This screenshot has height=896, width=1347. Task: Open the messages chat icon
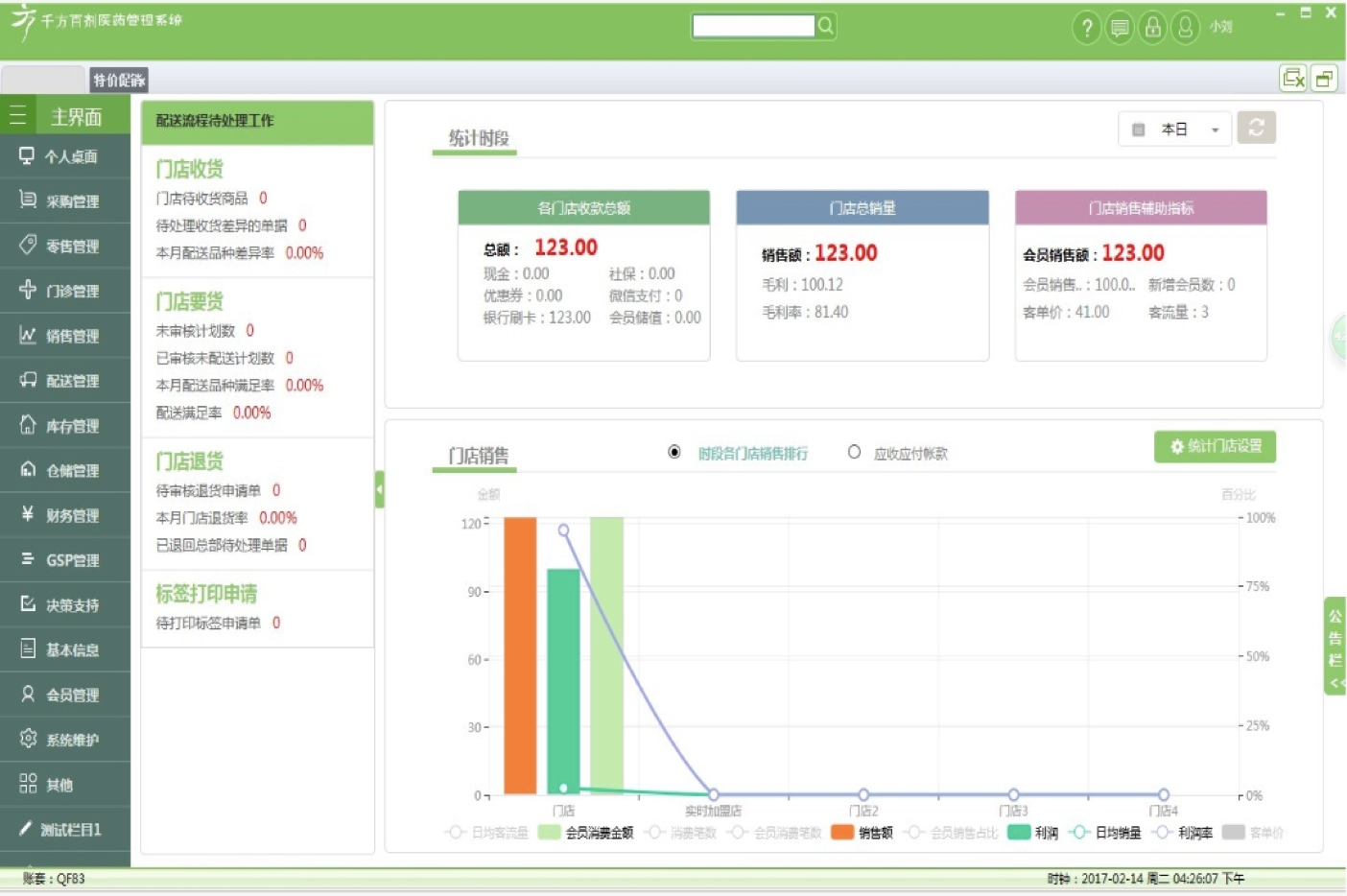click(x=1119, y=28)
